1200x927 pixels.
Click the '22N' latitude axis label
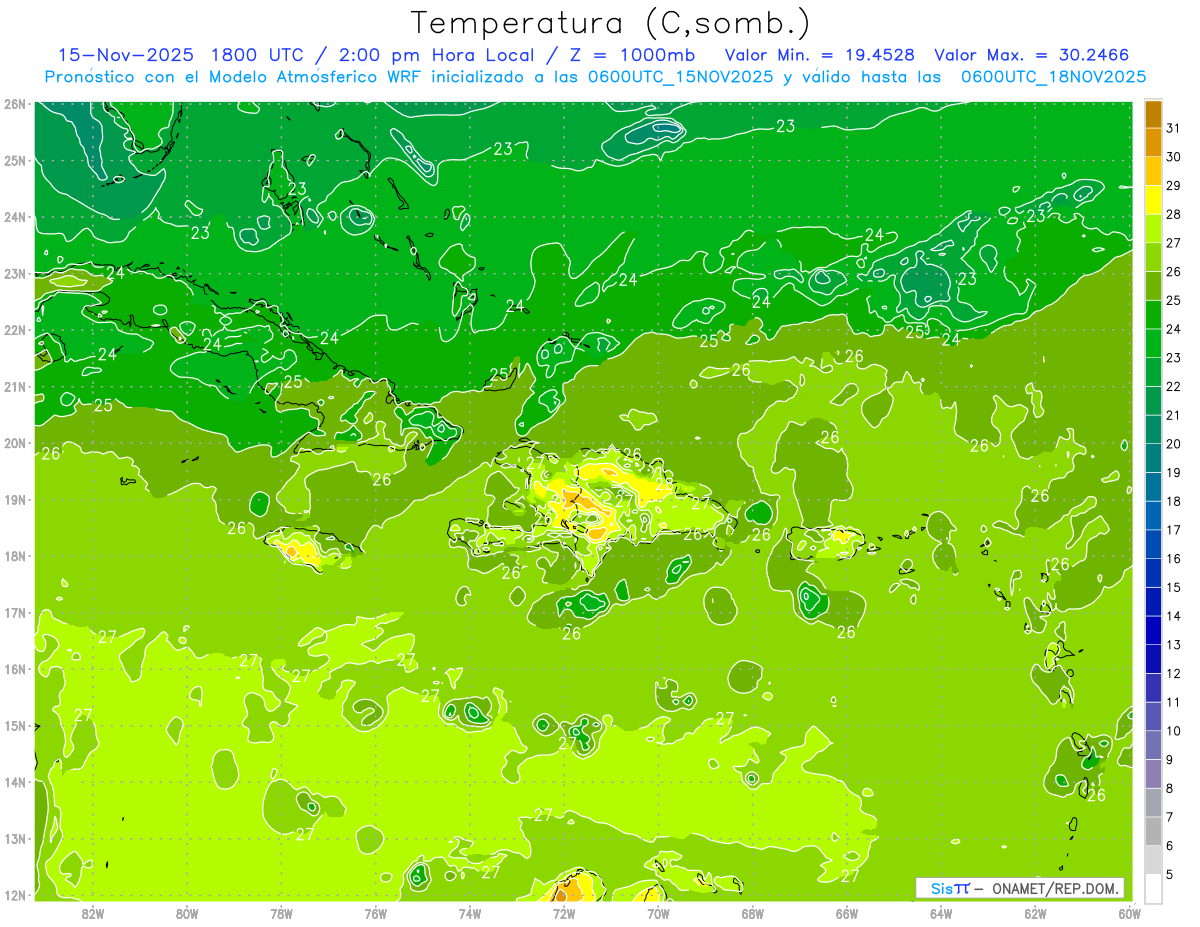coord(14,330)
